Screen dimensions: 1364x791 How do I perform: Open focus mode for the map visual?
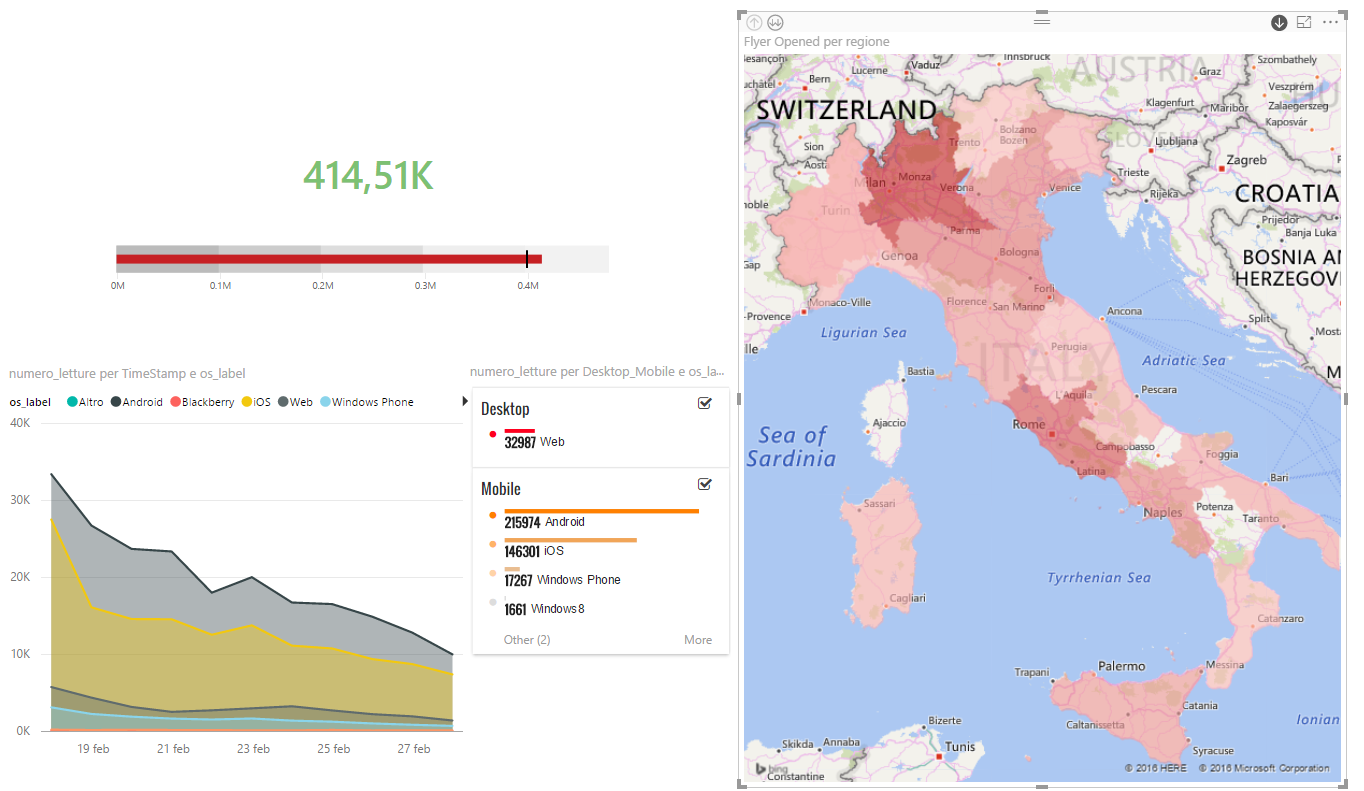1304,22
